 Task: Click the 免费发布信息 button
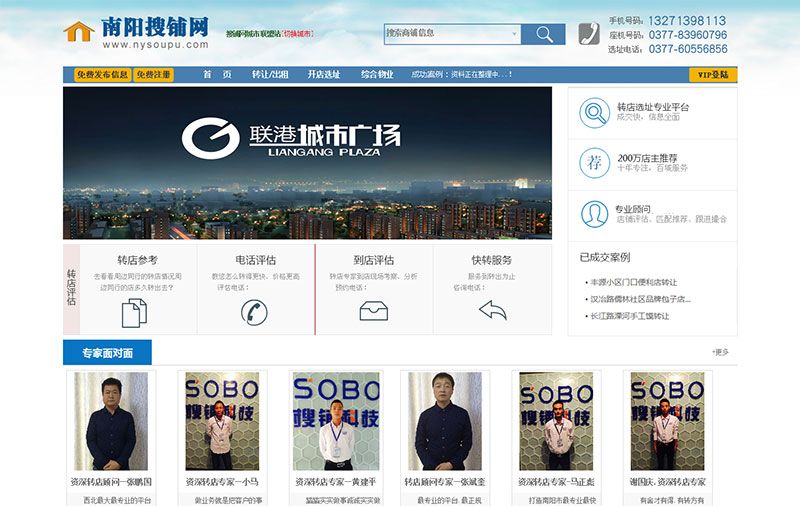pyautogui.click(x=102, y=75)
